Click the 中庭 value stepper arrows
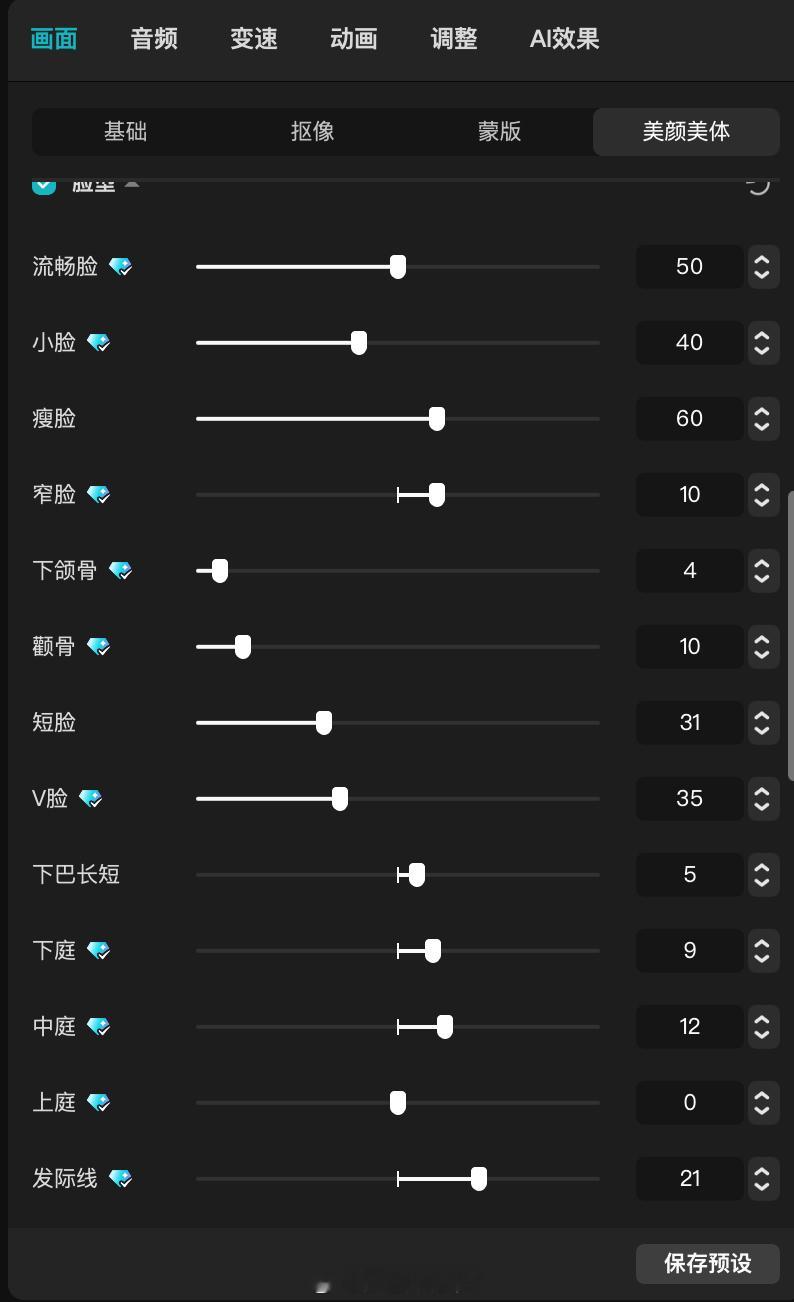Viewport: 794px width, 1302px height. 762,1026
